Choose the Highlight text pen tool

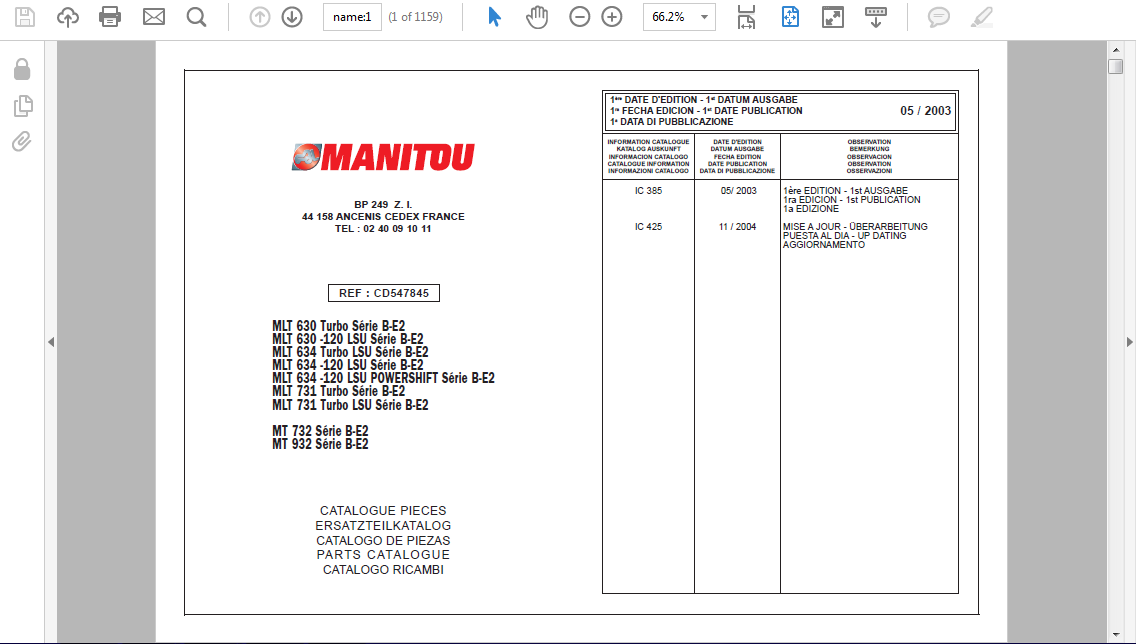[982, 17]
